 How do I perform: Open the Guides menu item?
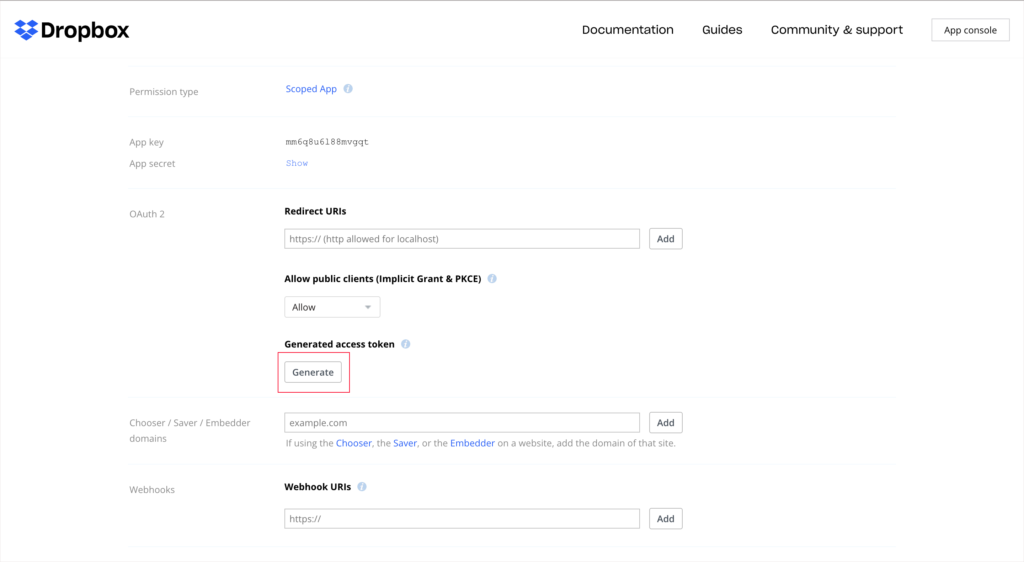pyautogui.click(x=722, y=30)
